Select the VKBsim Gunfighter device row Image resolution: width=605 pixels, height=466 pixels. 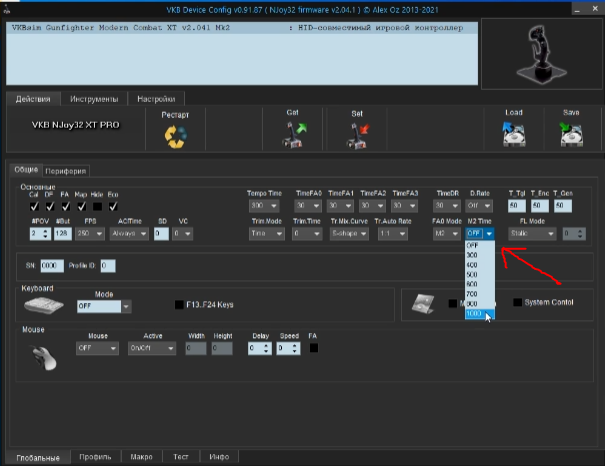click(242, 28)
